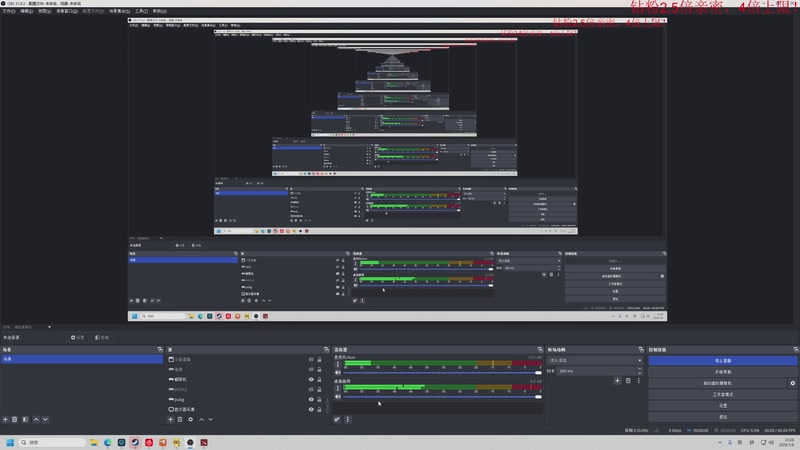Remove the selected scene with the trash icon

coord(15,419)
